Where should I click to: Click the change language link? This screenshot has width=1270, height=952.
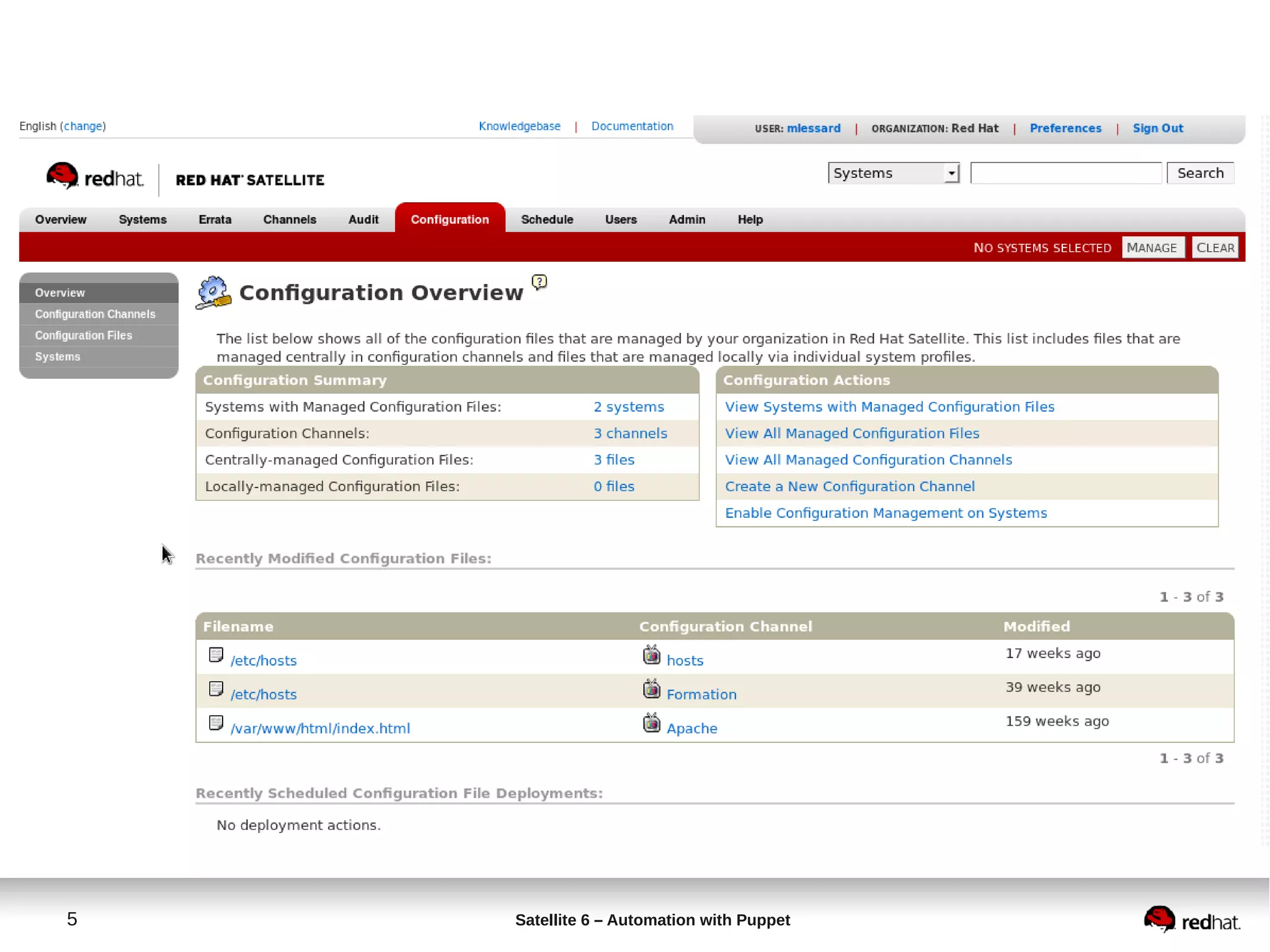(x=82, y=126)
